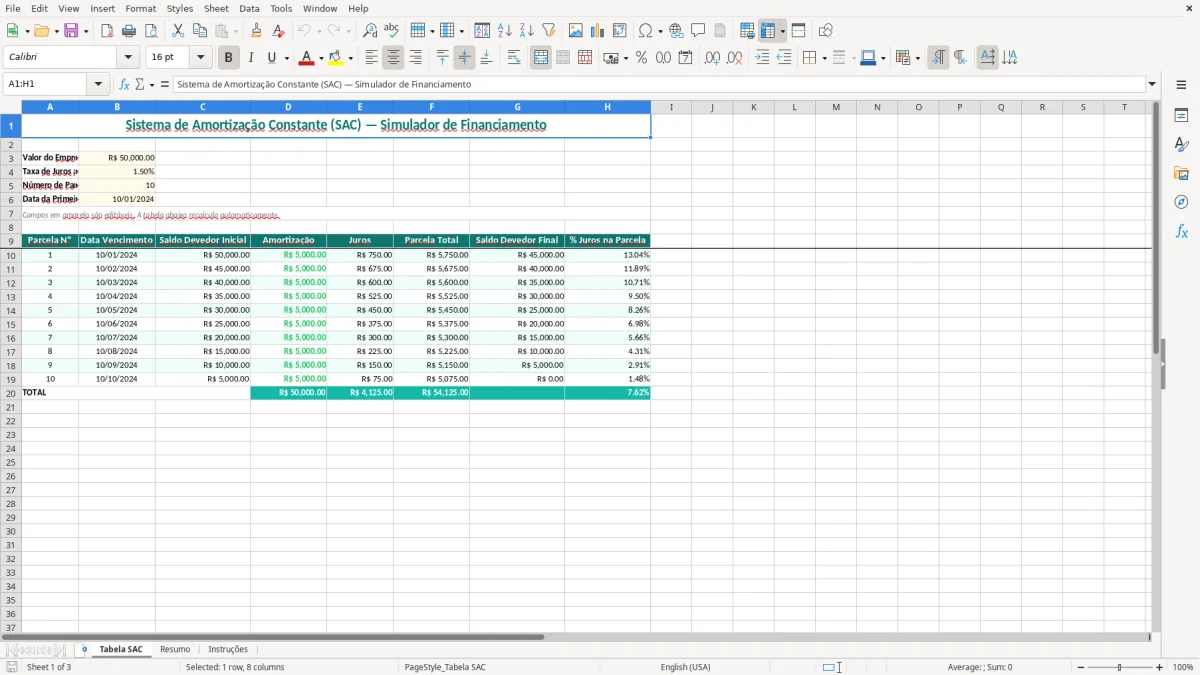This screenshot has width=1200, height=675.
Task: Open the sidebar Gallery icon
Action: tap(1181, 174)
